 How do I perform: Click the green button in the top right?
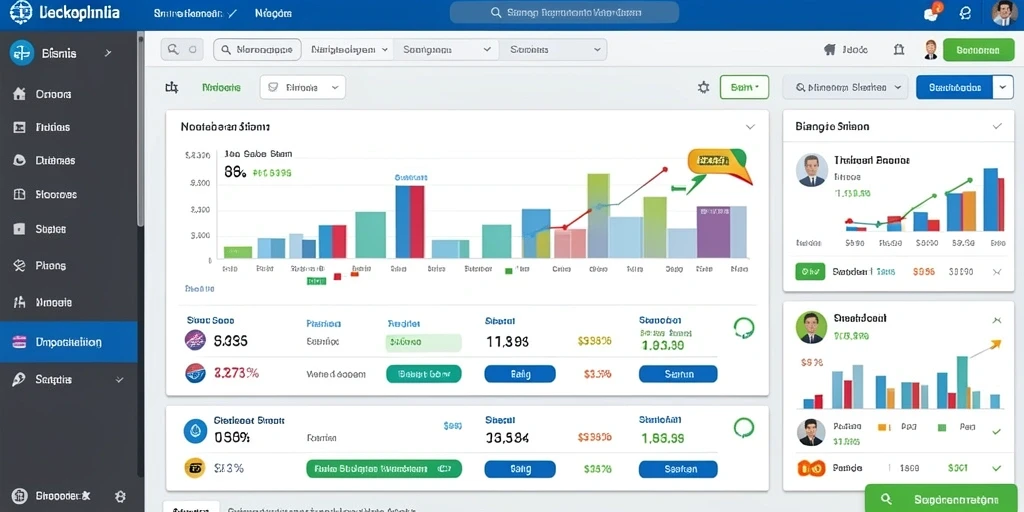click(978, 50)
